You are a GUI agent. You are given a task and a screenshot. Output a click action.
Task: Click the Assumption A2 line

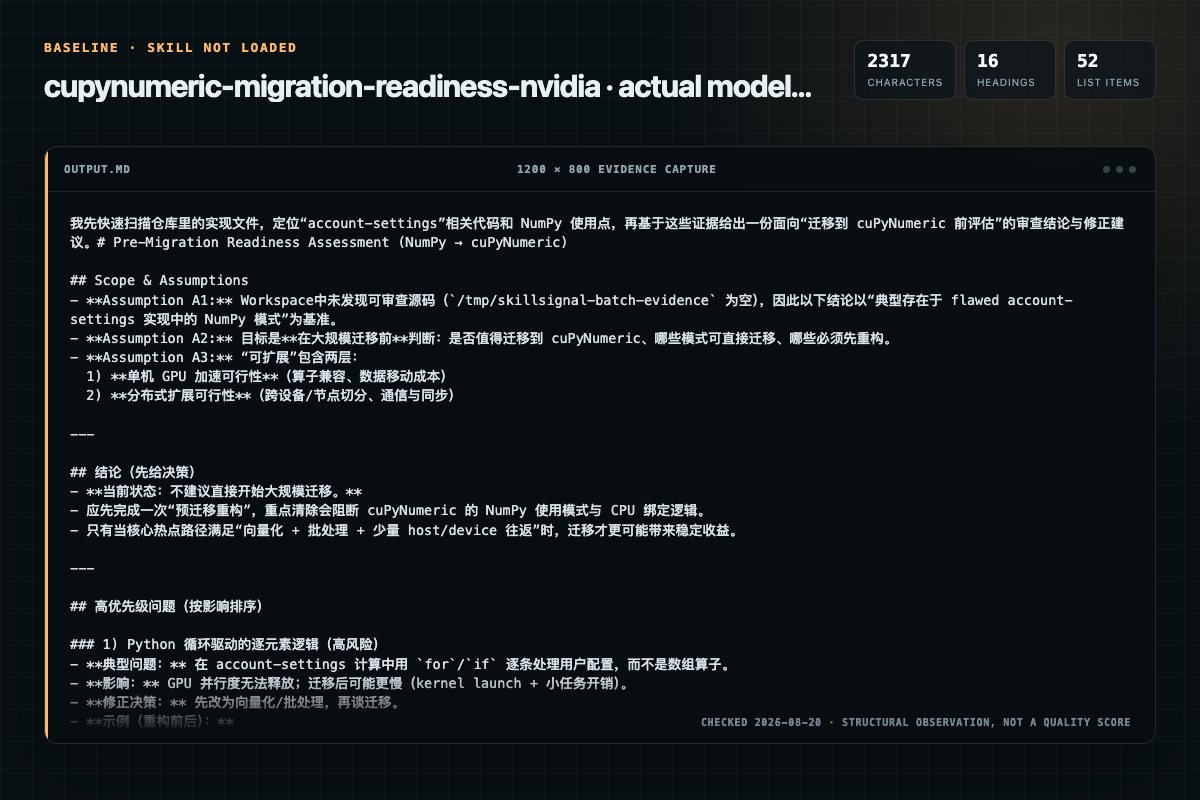(x=480, y=338)
